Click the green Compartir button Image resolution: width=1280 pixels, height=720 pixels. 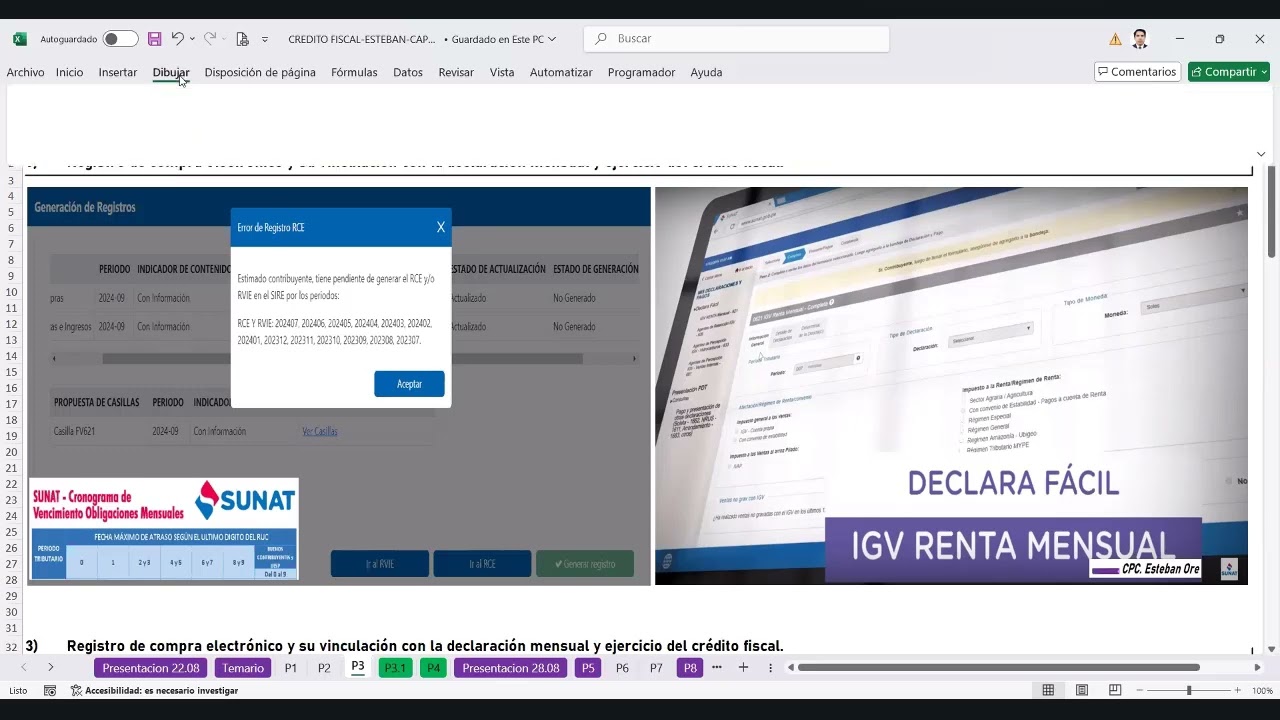tap(1228, 72)
